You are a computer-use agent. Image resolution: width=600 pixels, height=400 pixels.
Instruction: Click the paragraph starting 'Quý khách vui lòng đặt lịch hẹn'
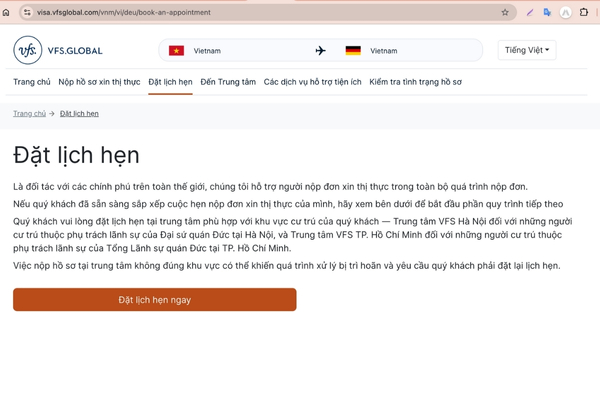pos(293,235)
